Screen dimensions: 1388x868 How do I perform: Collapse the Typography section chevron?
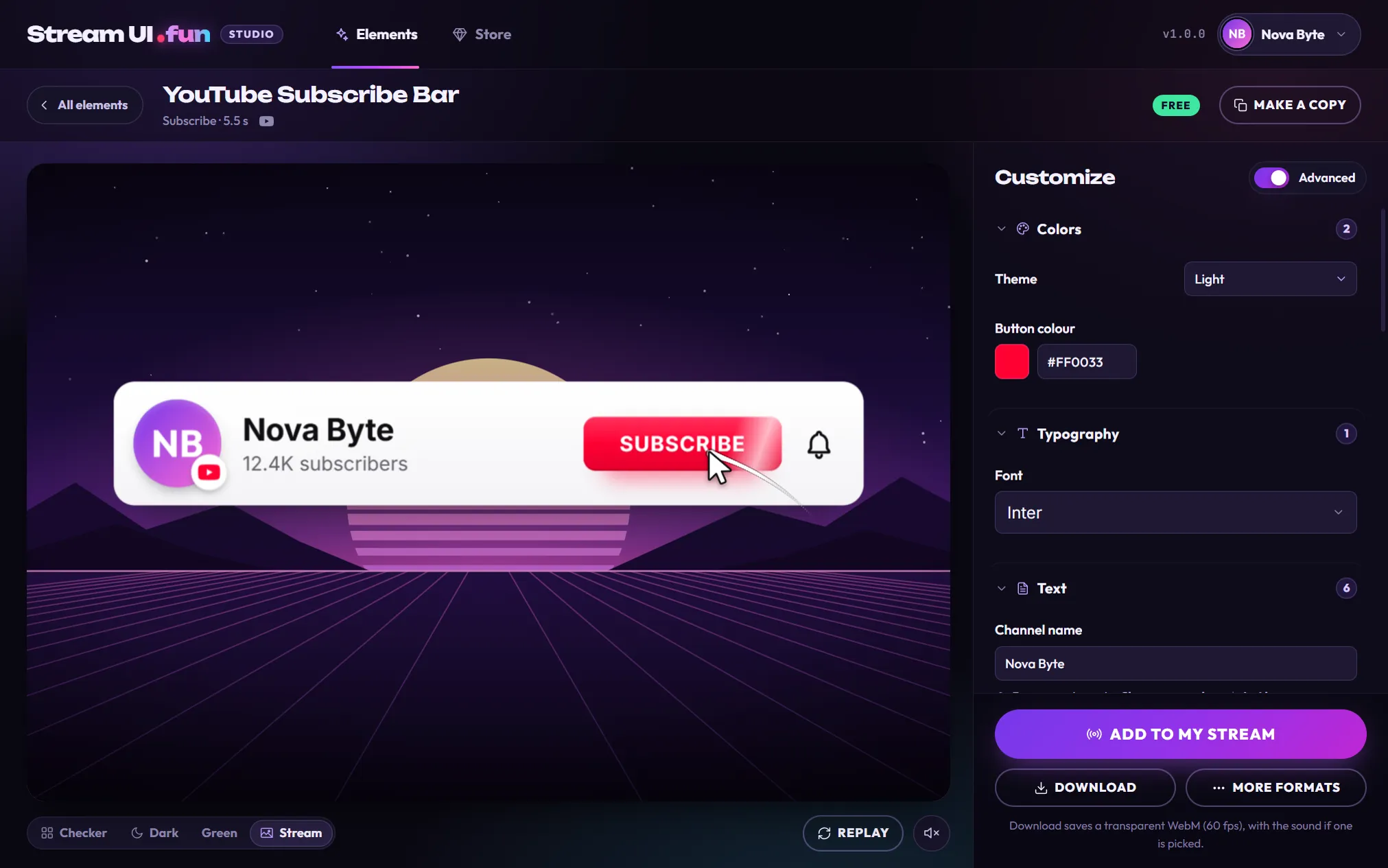point(1001,433)
